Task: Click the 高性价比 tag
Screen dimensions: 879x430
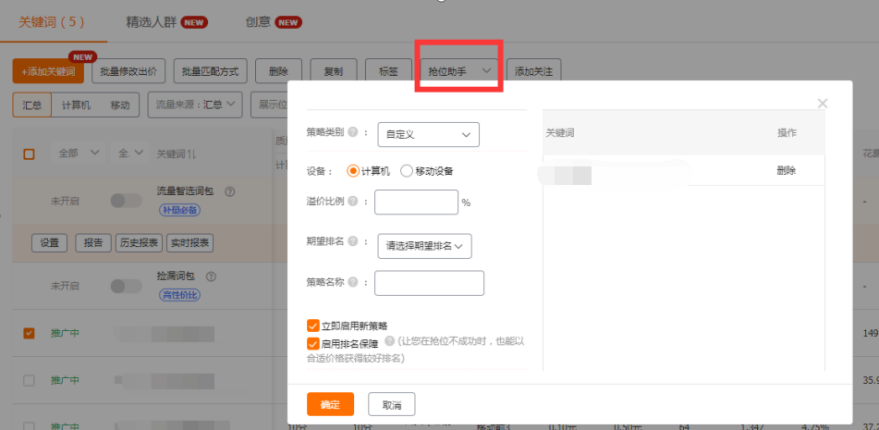Action: [x=179, y=295]
